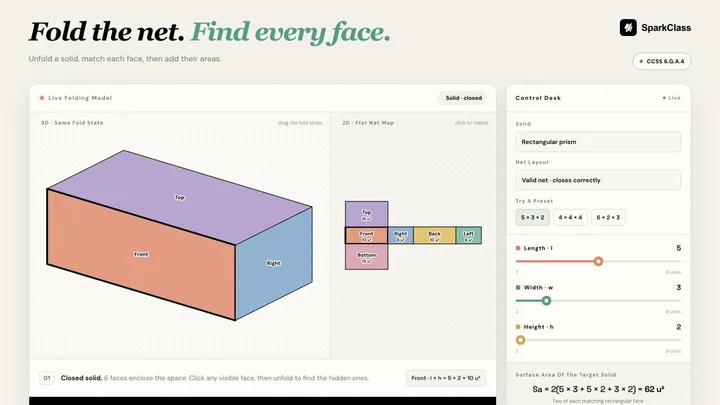
Task: Click the 'drag the fold slider' hint
Action: [x=300, y=123]
